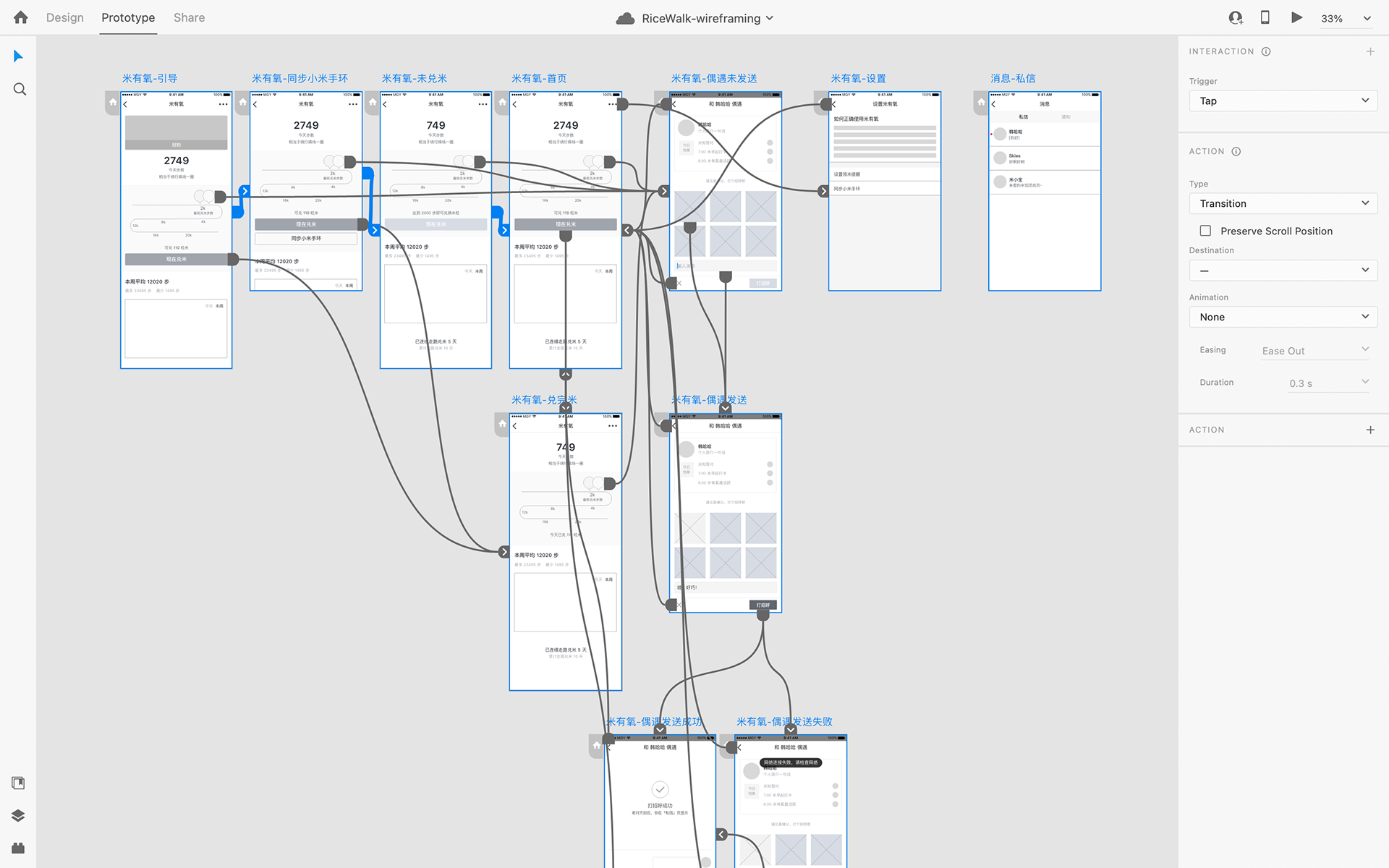This screenshot has height=868, width=1389.
Task: Open the Duration dropdown showing 0.3 s
Action: pyautogui.click(x=1328, y=383)
